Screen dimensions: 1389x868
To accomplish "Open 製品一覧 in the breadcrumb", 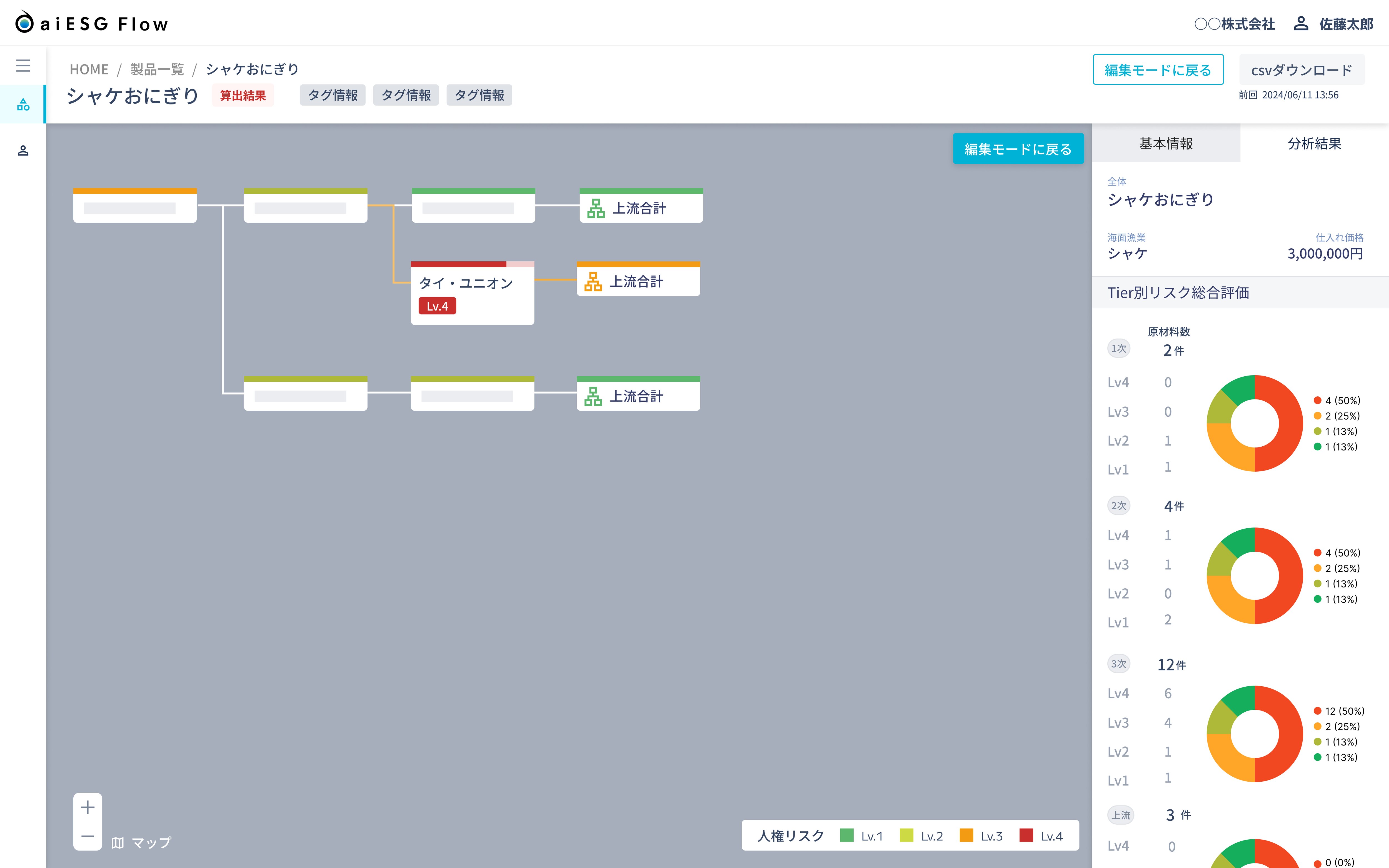I will [157, 69].
